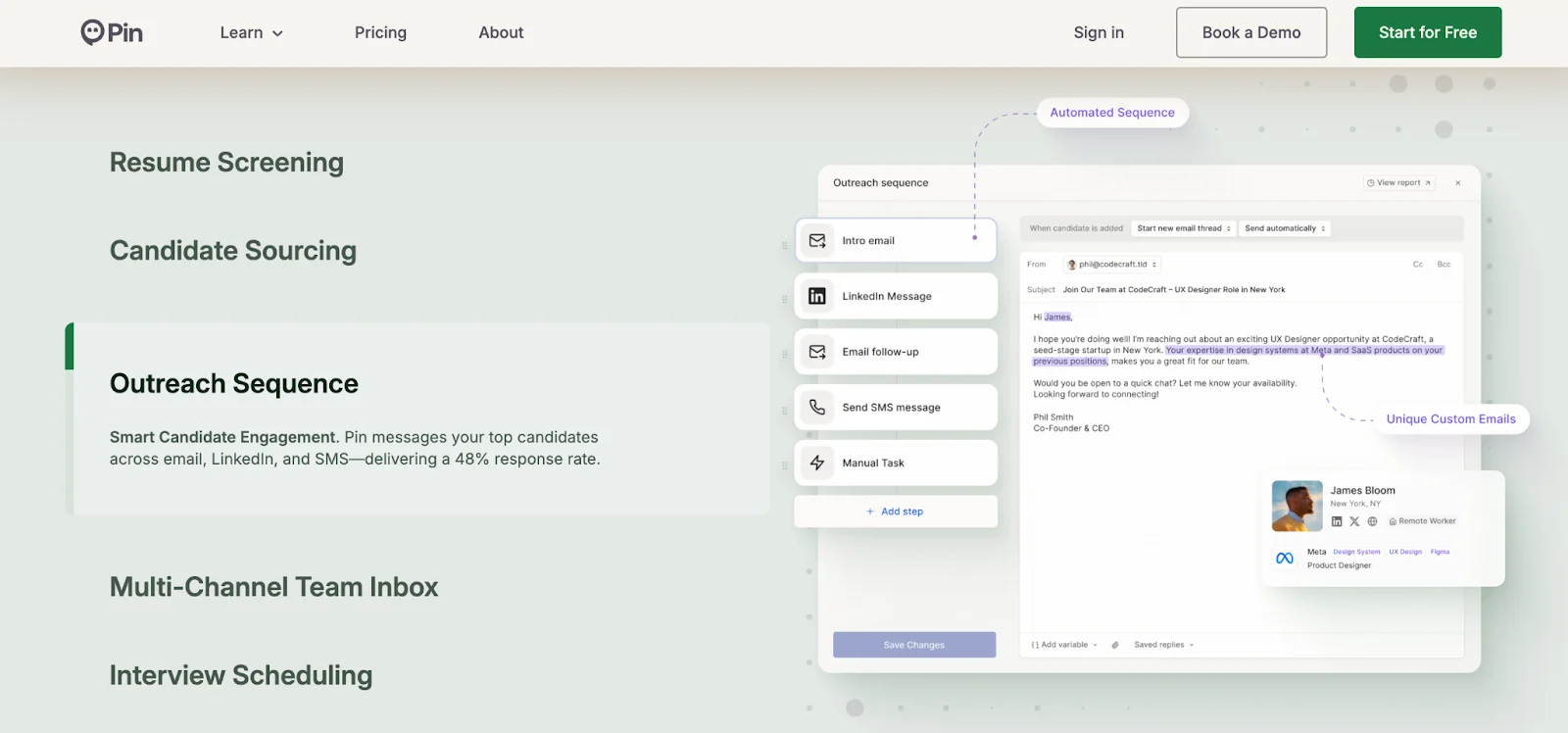
Task: Close the Outreach sequence panel
Action: [x=1457, y=183]
